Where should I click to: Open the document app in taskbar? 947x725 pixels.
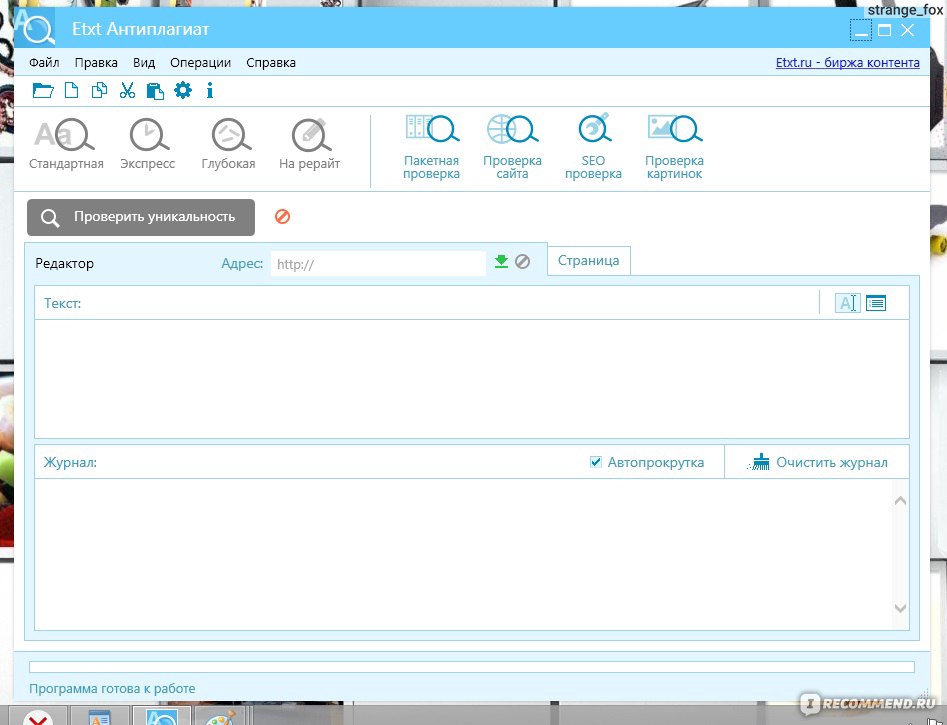tap(99, 718)
